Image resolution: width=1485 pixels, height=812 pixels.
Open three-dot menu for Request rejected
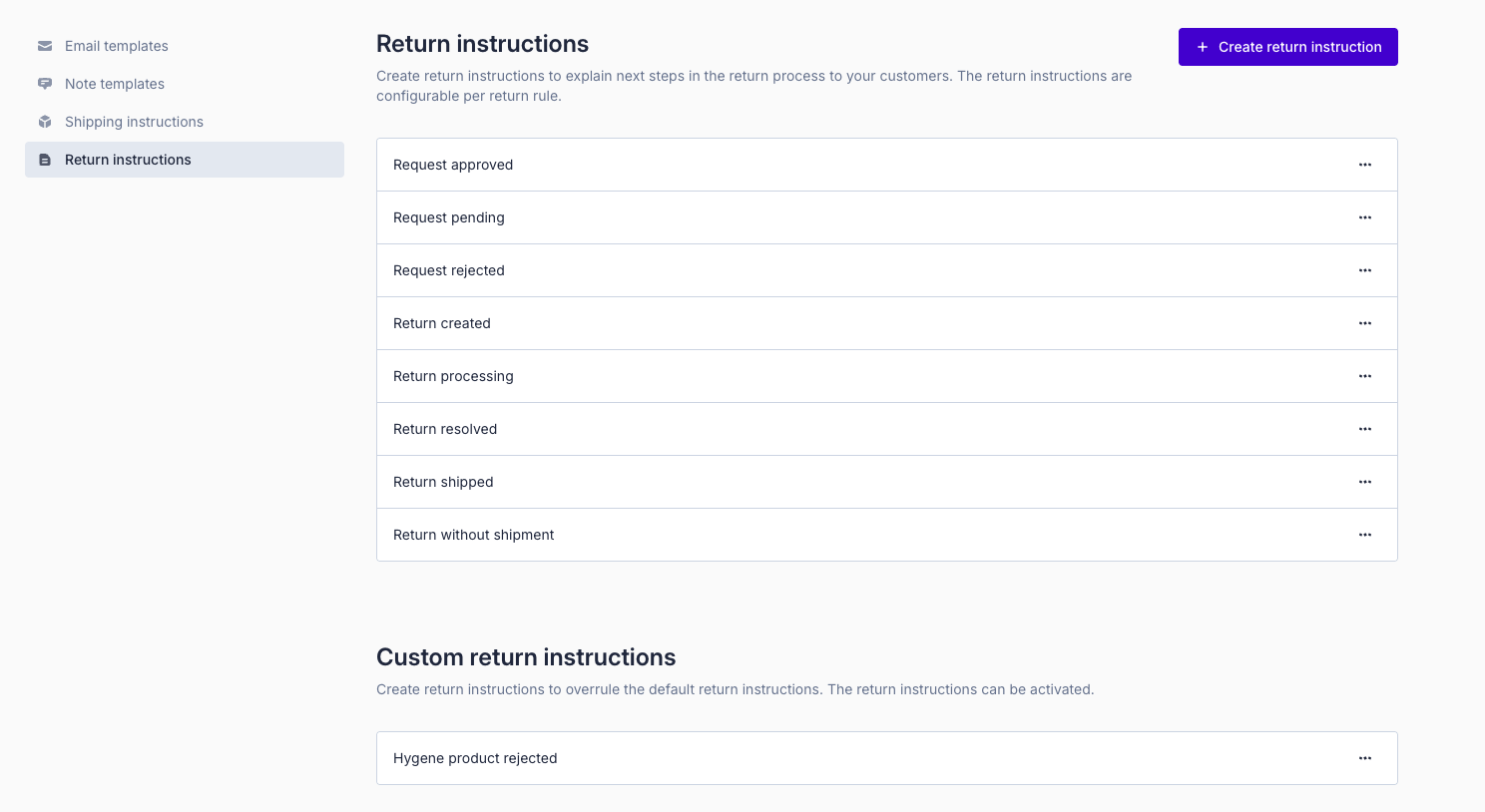click(1365, 270)
